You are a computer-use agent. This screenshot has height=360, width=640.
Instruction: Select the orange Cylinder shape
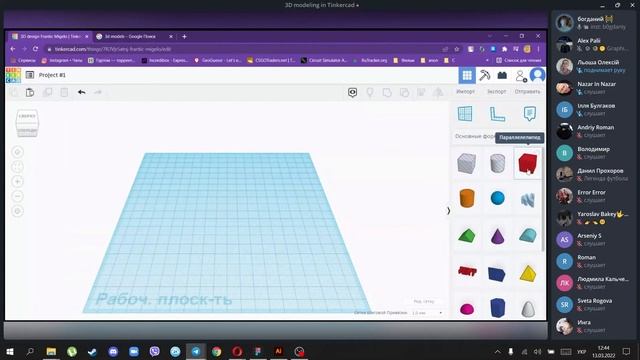click(467, 198)
